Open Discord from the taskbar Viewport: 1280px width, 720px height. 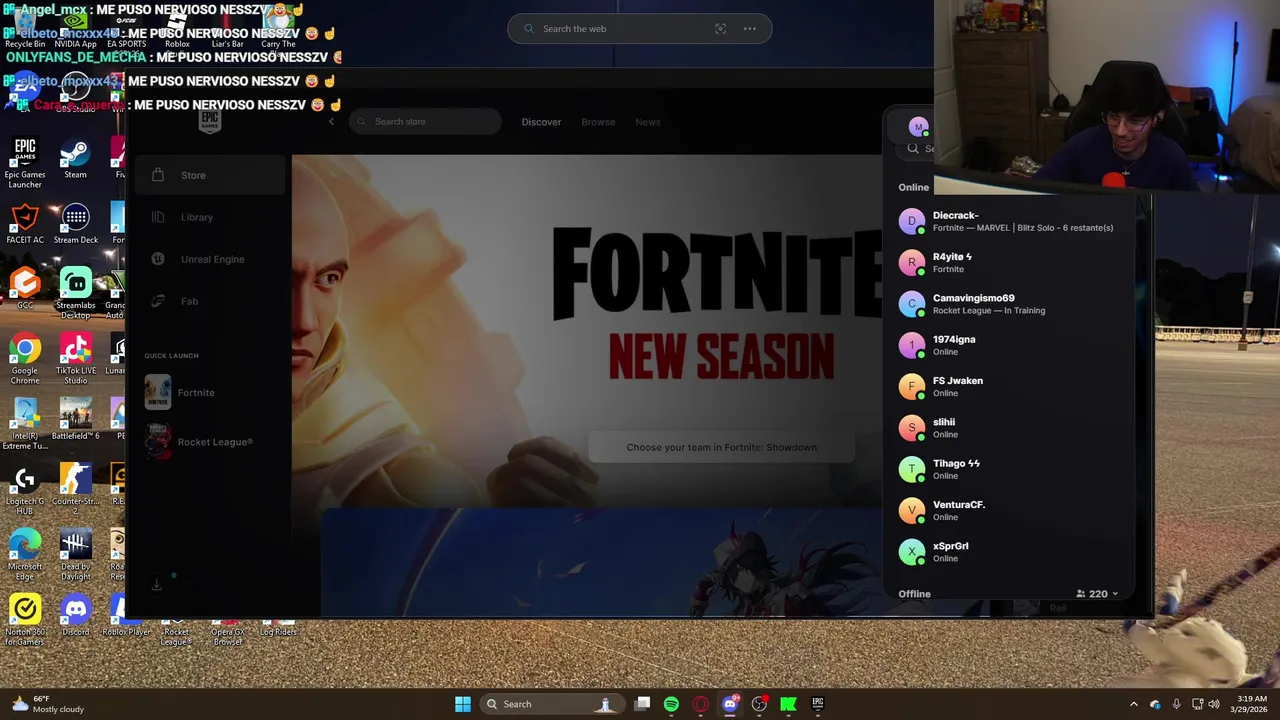[x=730, y=704]
